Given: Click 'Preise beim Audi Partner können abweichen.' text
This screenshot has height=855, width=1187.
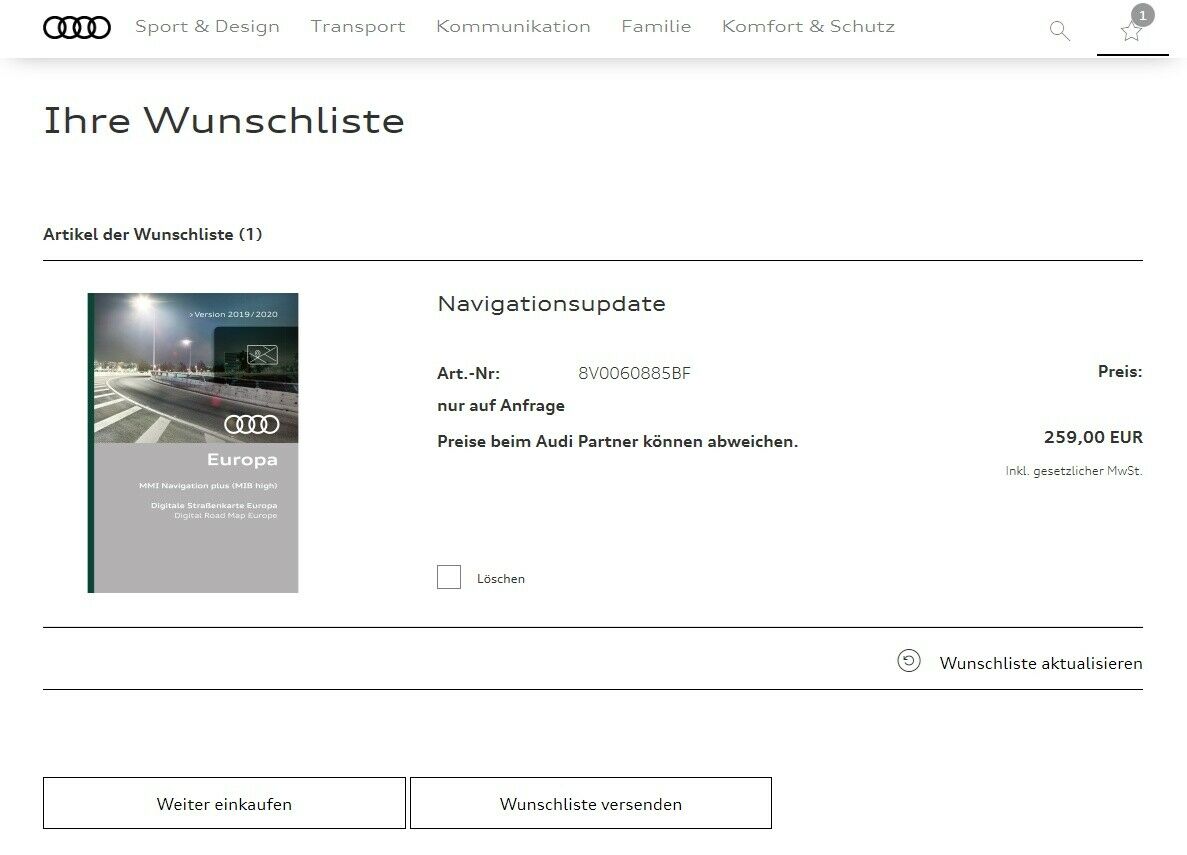Looking at the screenshot, I should [x=618, y=442].
